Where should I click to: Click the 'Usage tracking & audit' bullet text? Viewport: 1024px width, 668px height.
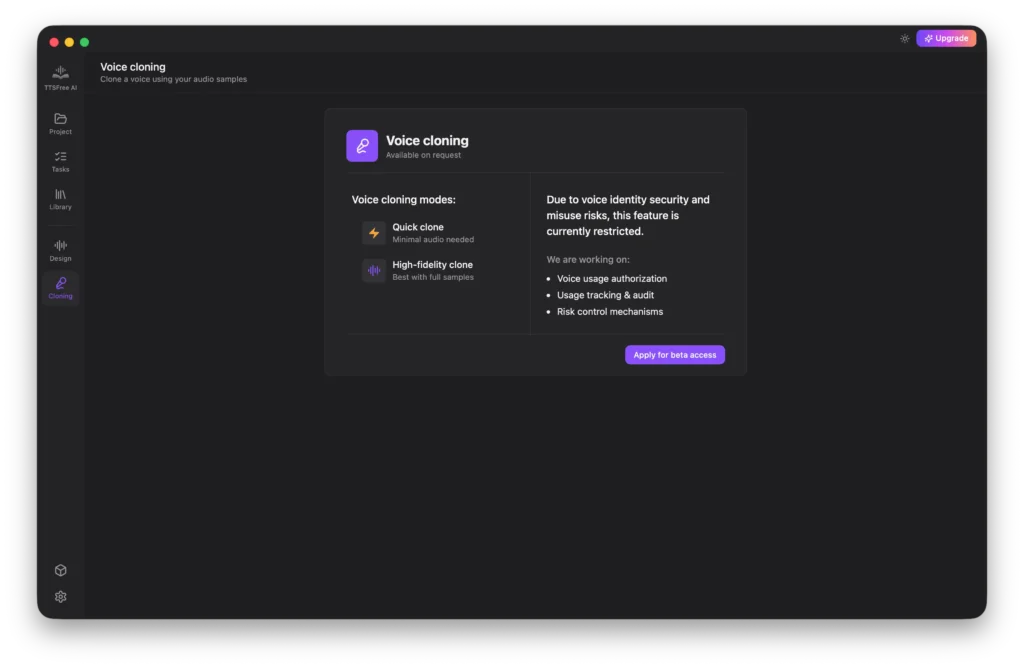pos(605,295)
